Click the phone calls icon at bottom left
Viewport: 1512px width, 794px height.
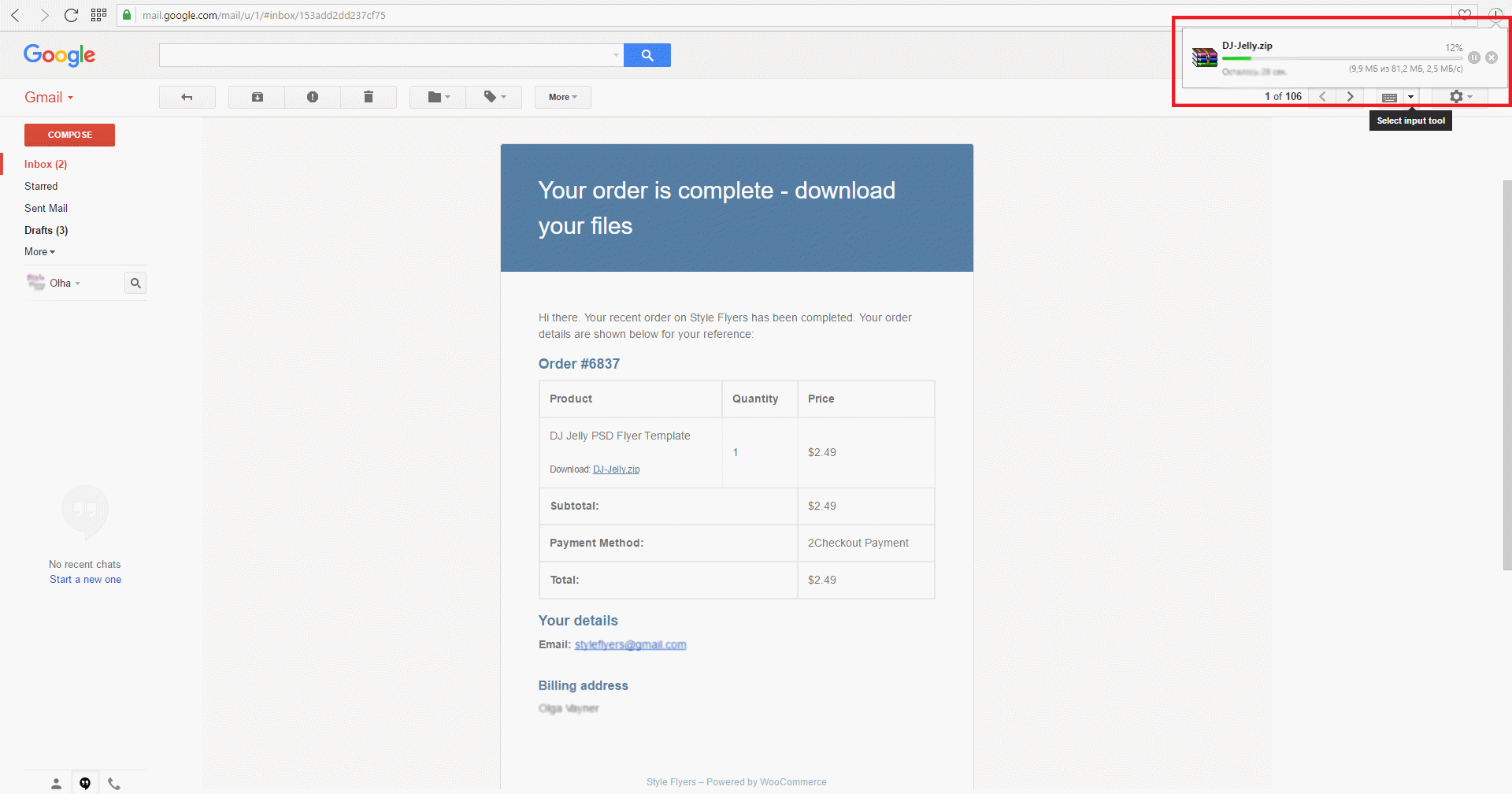[x=114, y=783]
